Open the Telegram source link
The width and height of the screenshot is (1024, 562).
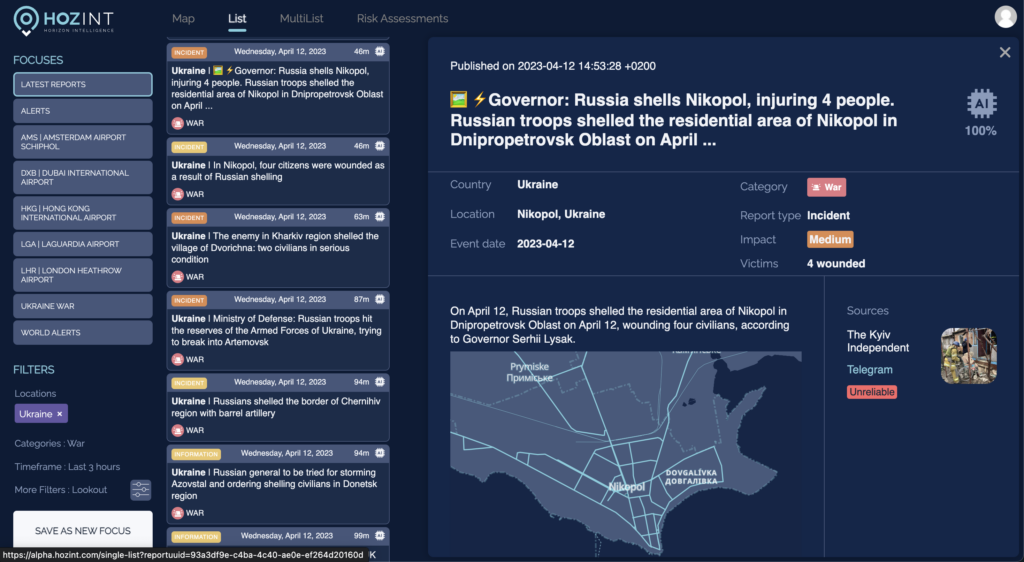(x=869, y=370)
